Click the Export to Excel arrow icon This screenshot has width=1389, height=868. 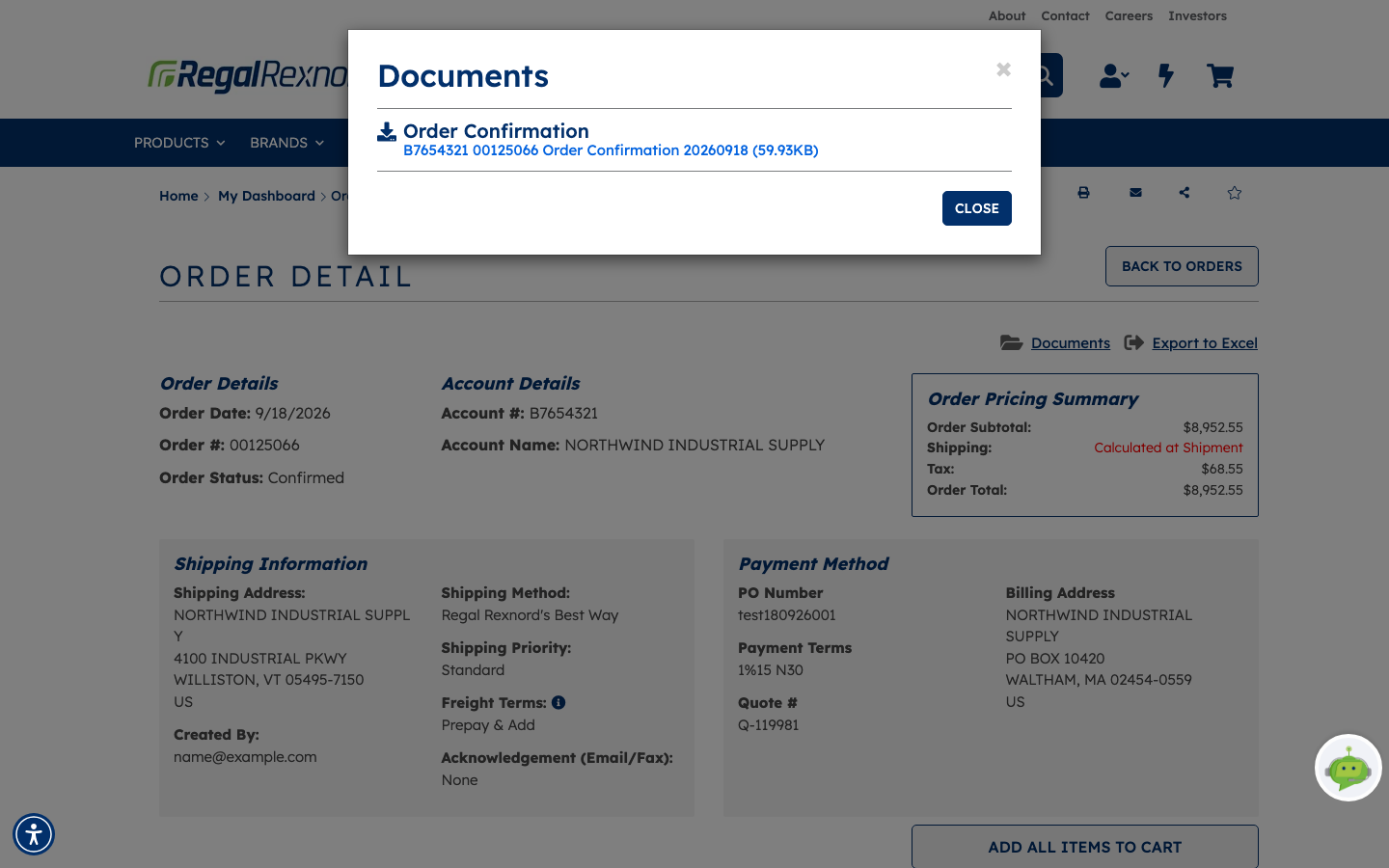[1134, 342]
